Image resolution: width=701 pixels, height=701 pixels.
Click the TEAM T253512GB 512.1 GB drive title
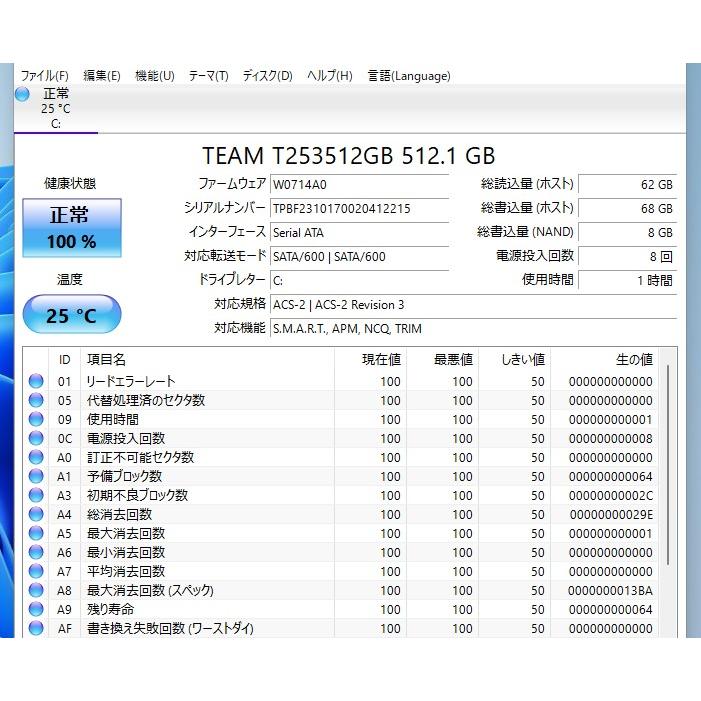point(349,156)
